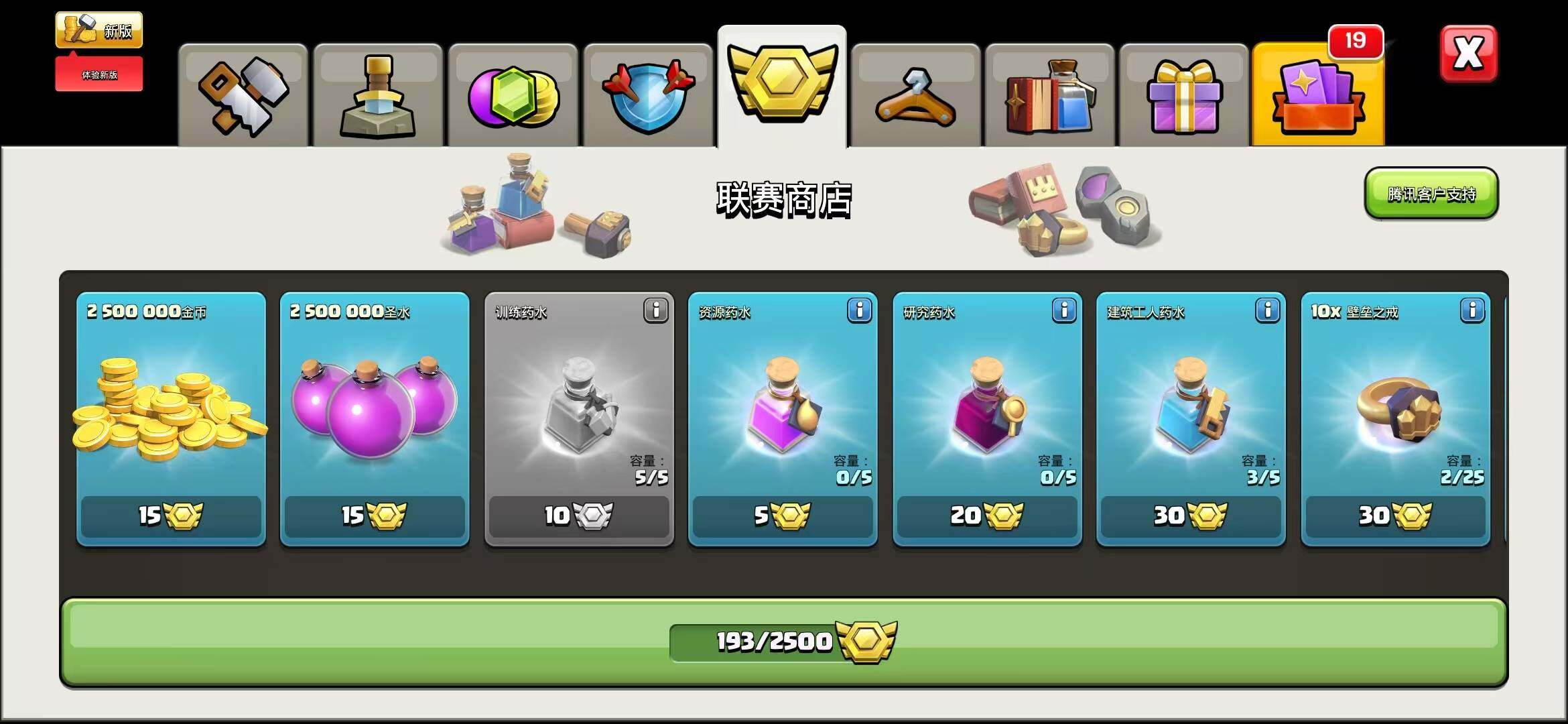
Task: Open the purple gift box tab
Action: 1184,95
